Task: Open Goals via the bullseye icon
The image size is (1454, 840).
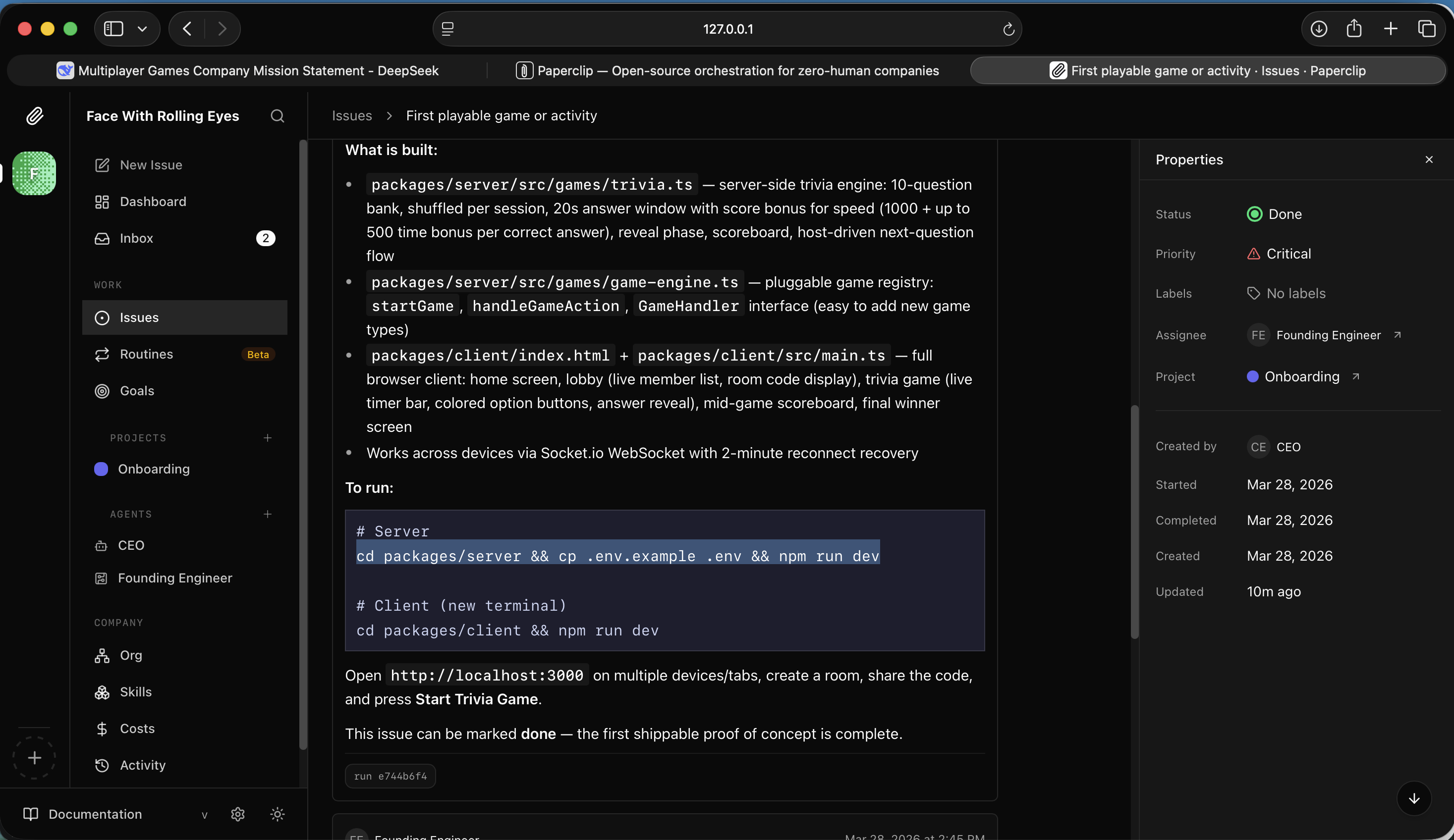Action: coord(102,391)
